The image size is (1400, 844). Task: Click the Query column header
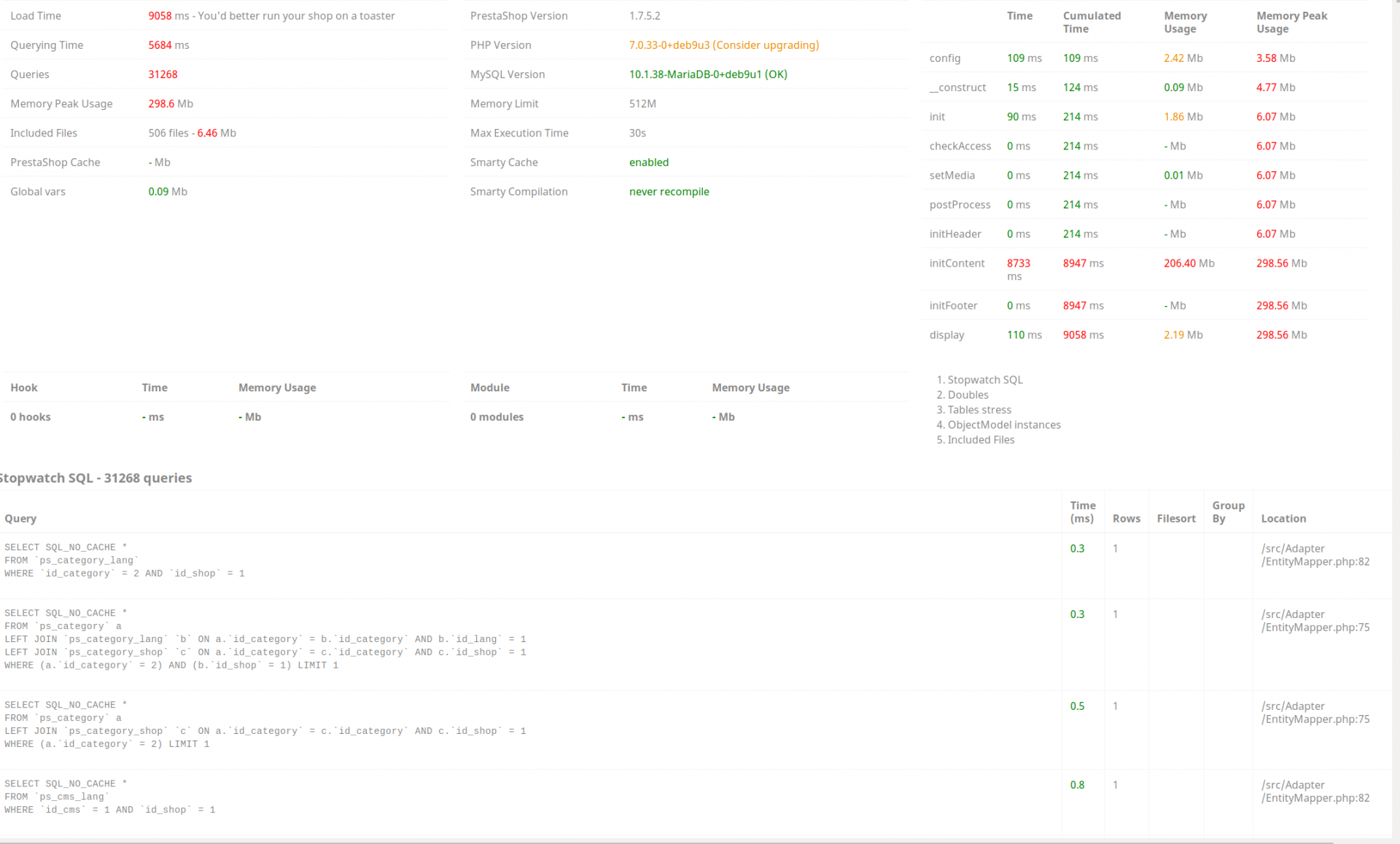point(20,518)
